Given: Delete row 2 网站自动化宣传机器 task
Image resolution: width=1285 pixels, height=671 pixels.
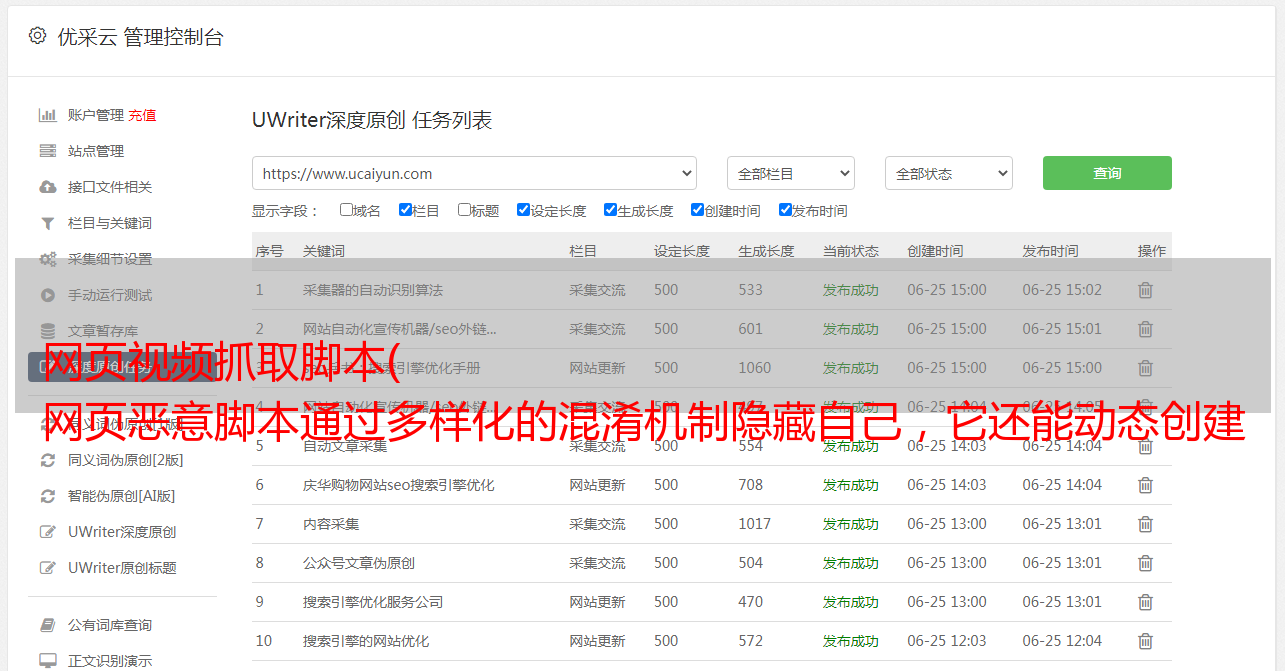Looking at the screenshot, I should point(1145,329).
